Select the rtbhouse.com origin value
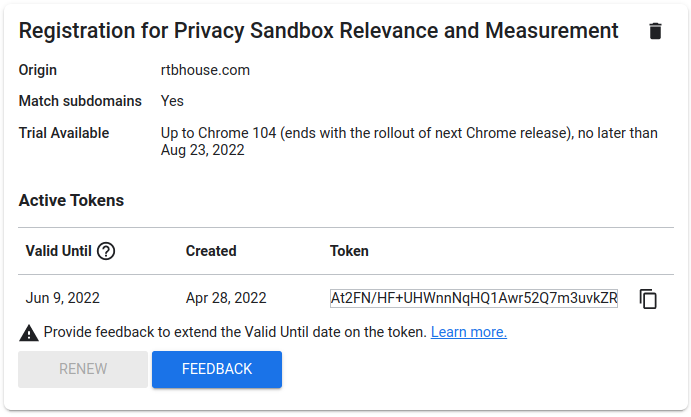 point(205,70)
